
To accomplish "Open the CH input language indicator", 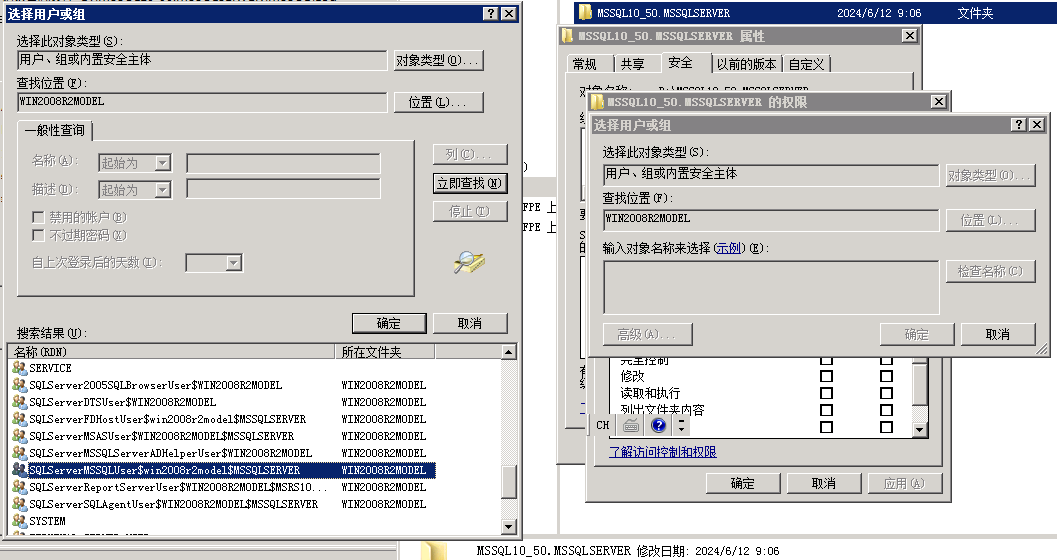I will (x=603, y=425).
